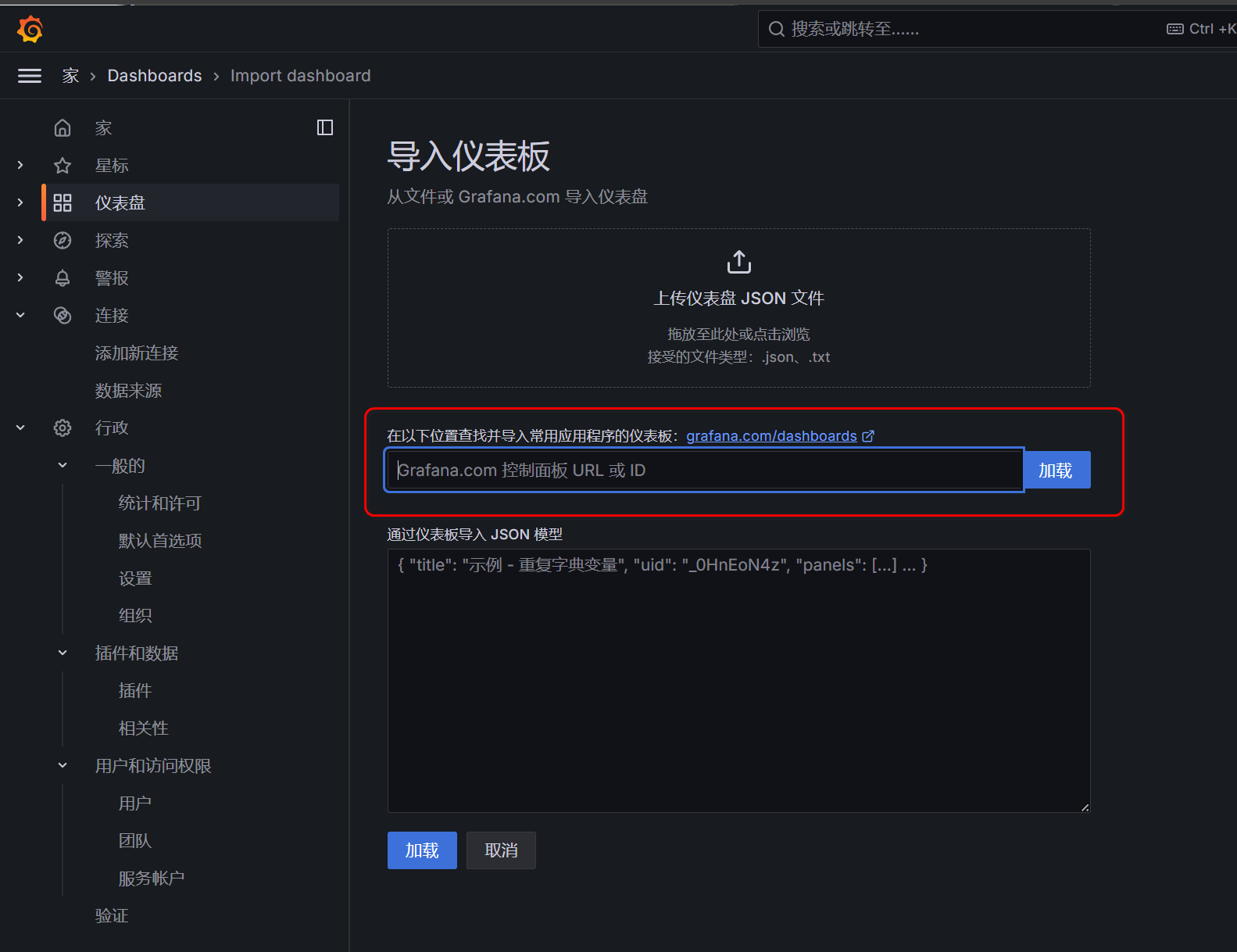
Task: Click the gear icon for 行政
Action: tap(63, 428)
